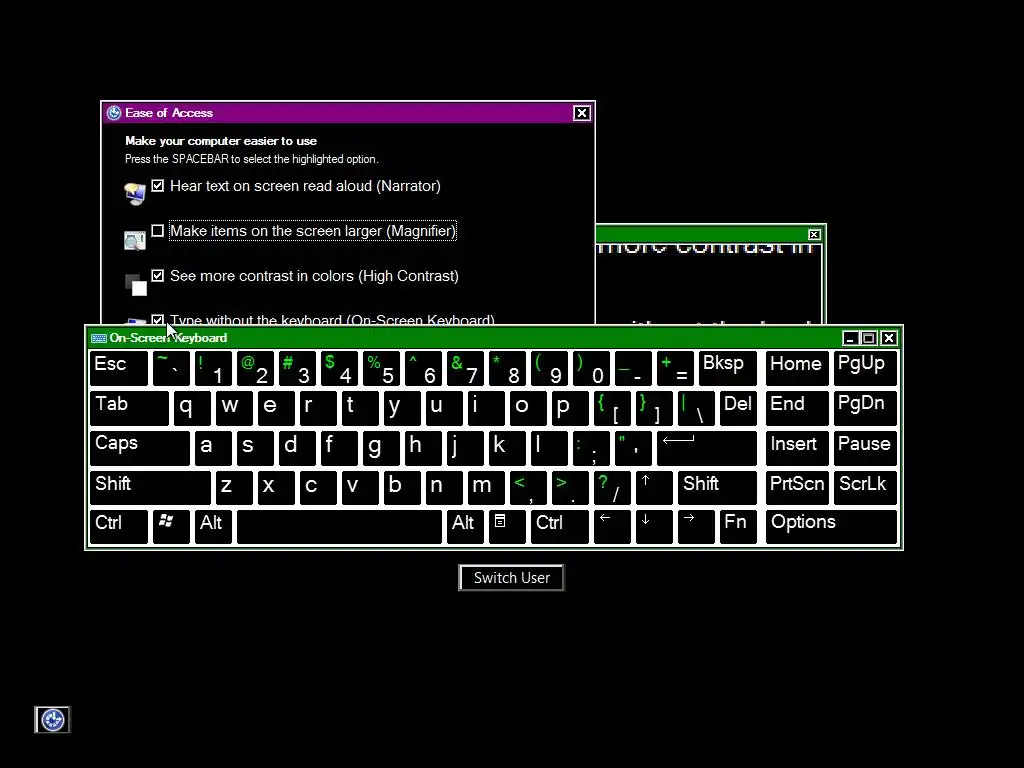Click the letter p key
Screen dimensions: 1024x768
point(570,408)
